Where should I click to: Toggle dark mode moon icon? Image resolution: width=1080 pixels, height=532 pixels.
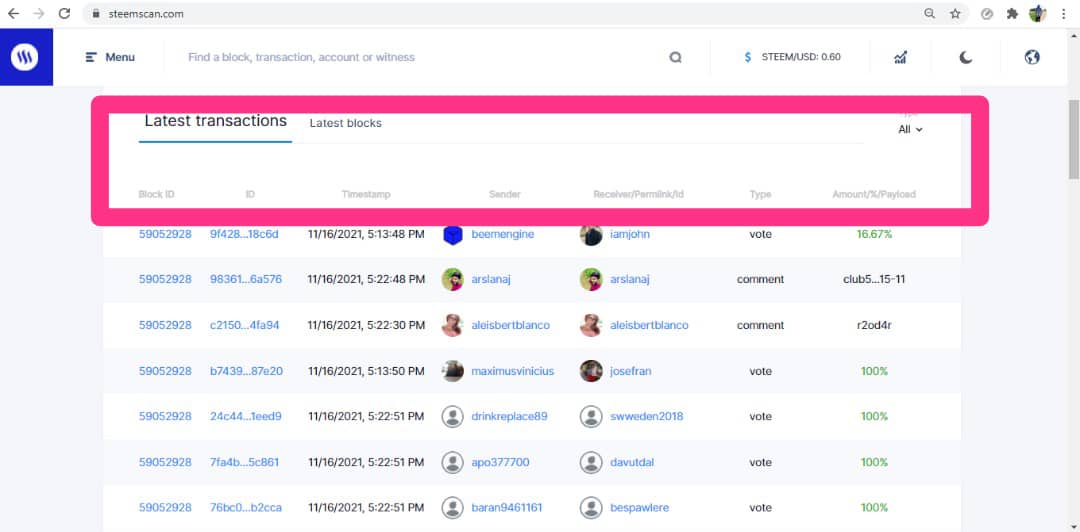tap(966, 57)
